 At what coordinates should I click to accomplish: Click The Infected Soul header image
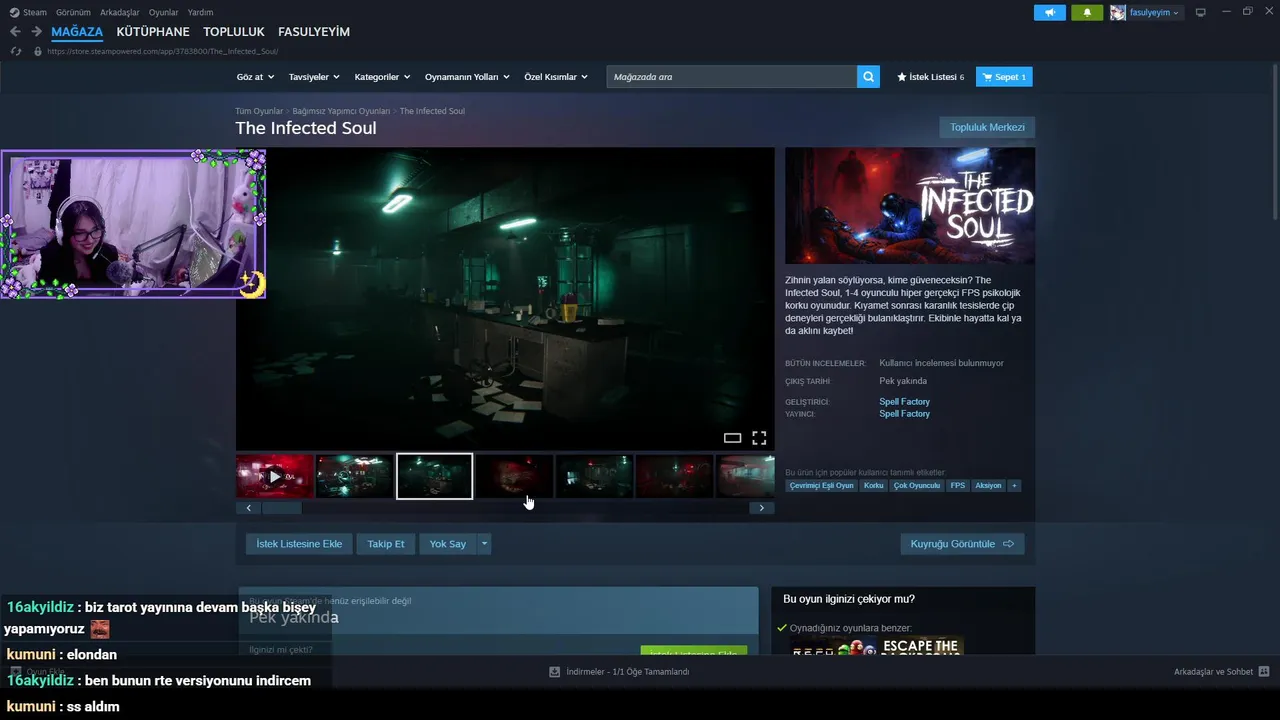coord(910,206)
